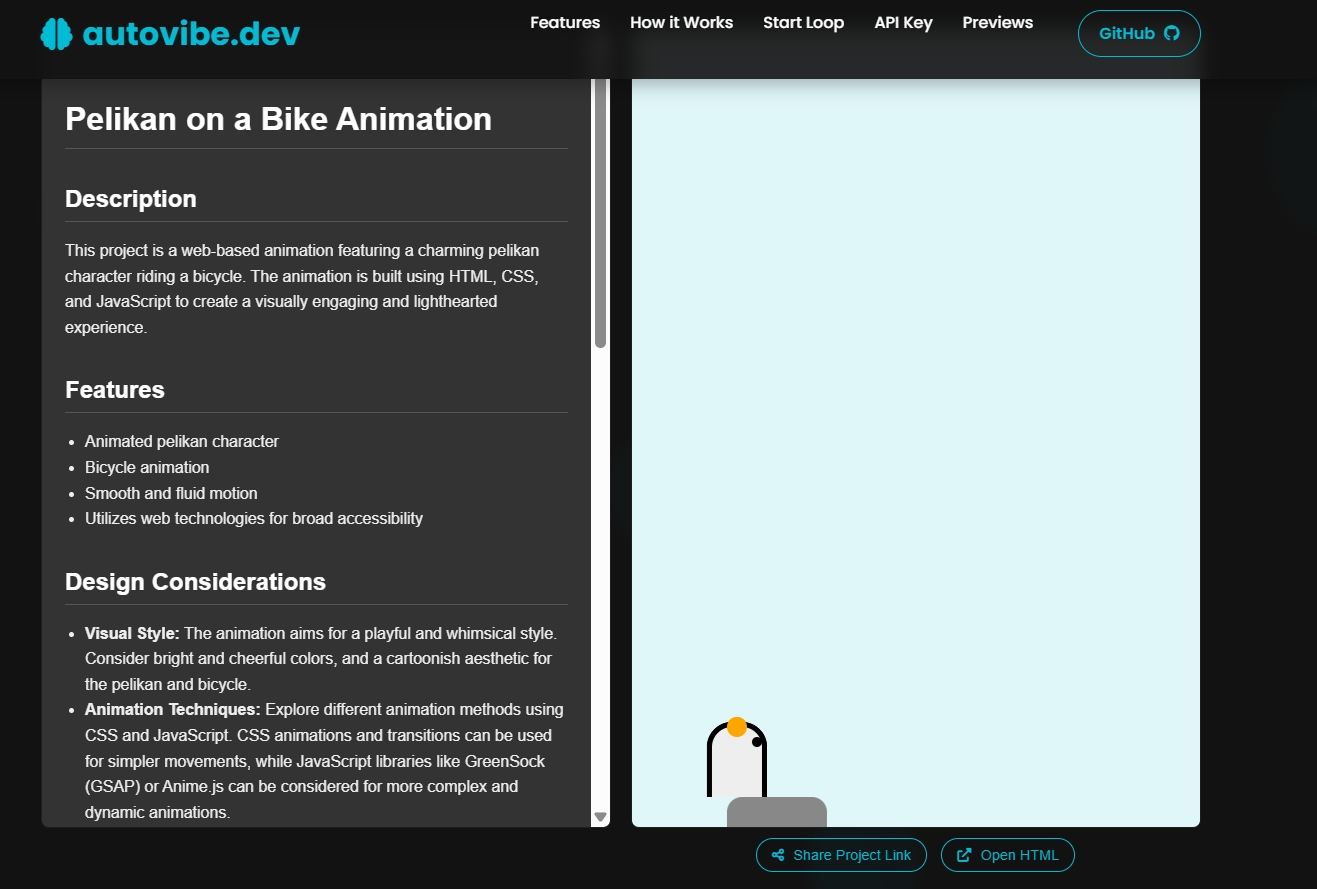Open the API Key menu item

pos(903,22)
